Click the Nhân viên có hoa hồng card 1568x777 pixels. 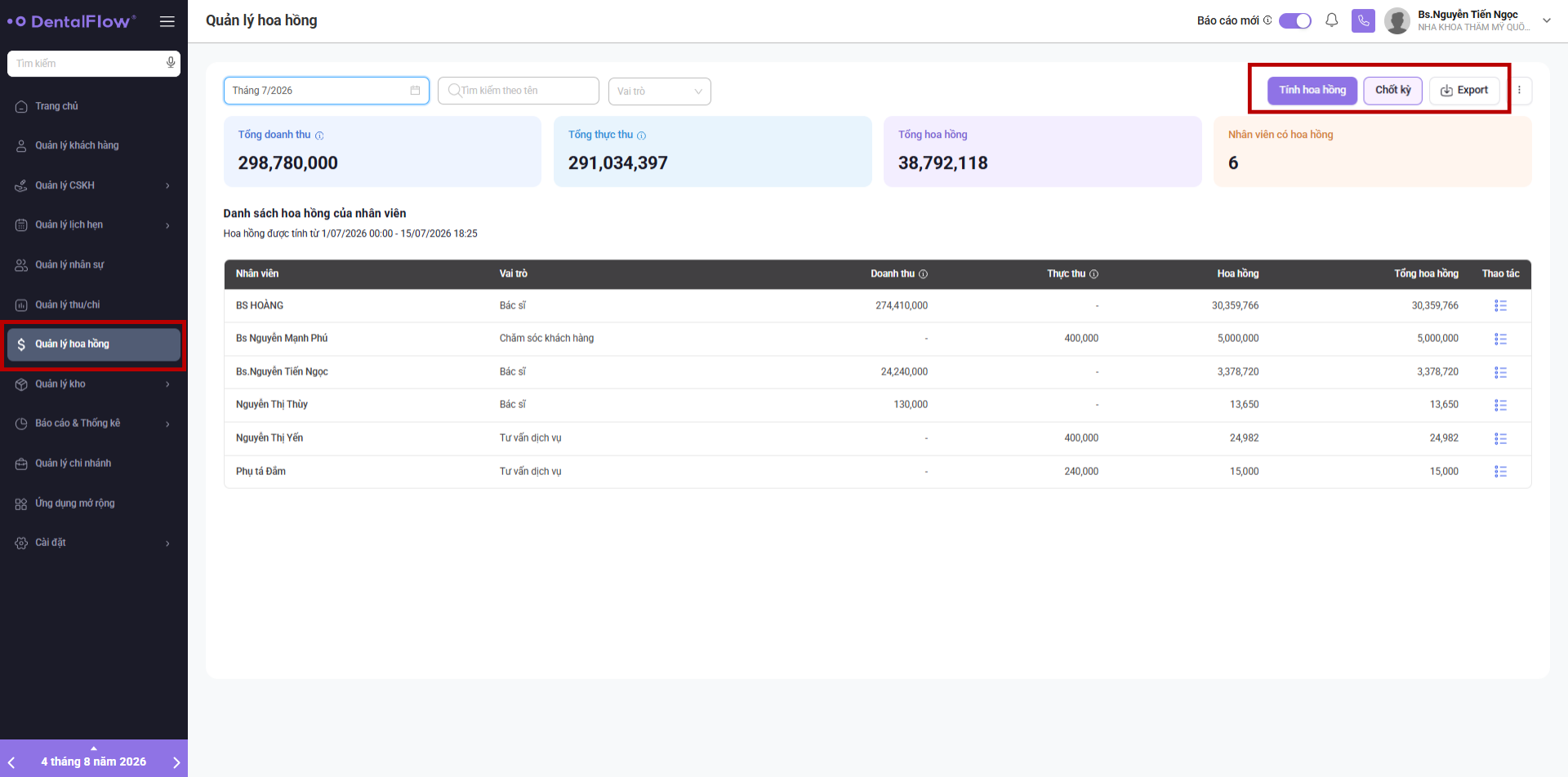(x=1372, y=152)
